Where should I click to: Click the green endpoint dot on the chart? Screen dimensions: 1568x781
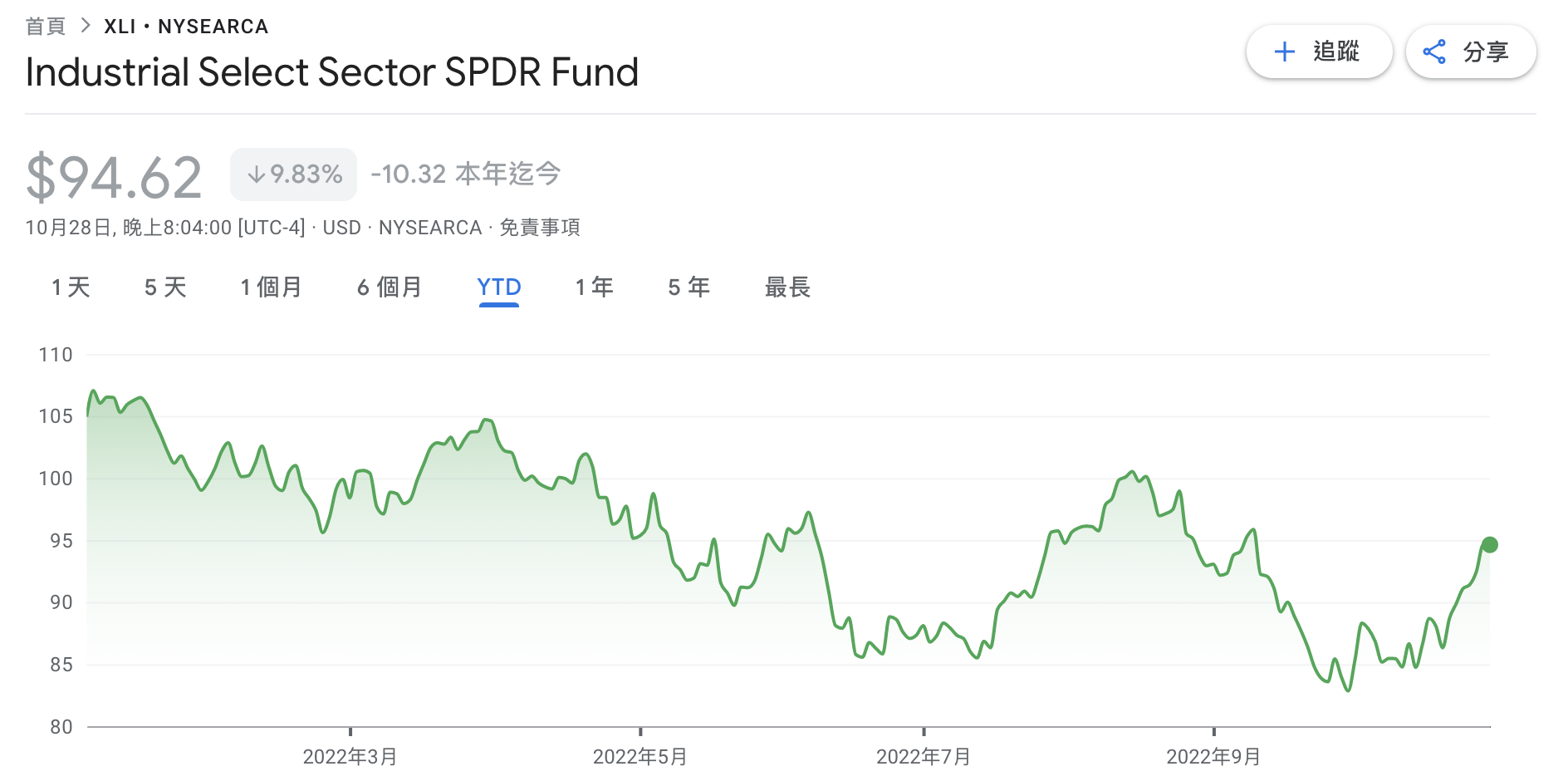coord(1489,545)
